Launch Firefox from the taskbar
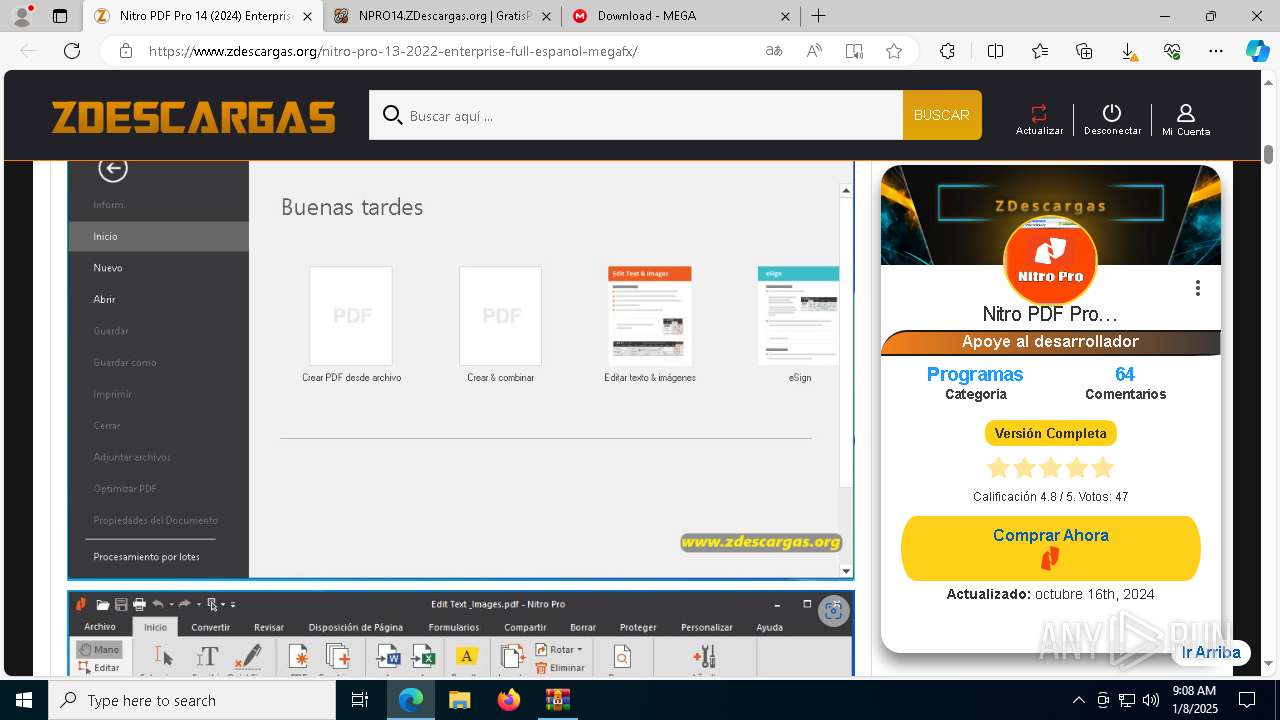 [x=509, y=700]
